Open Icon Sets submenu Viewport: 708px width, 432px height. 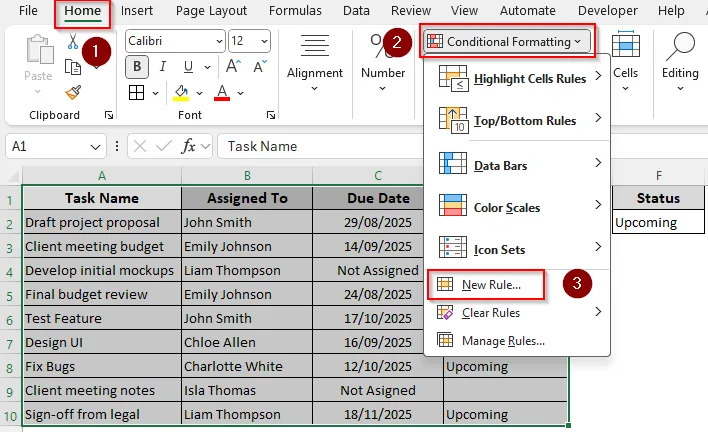517,249
